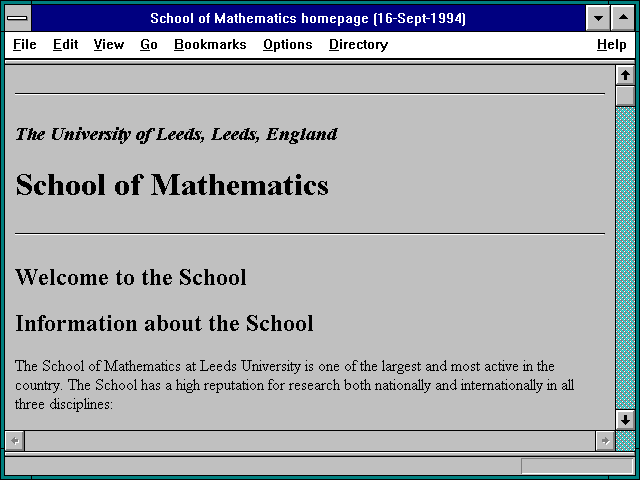Image resolution: width=640 pixels, height=480 pixels.
Task: Open the Directory menu
Action: [x=358, y=44]
